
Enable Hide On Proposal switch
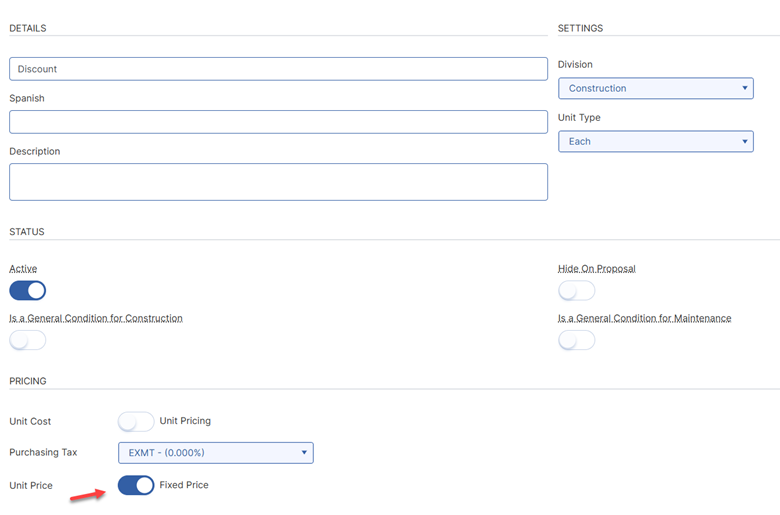(576, 291)
